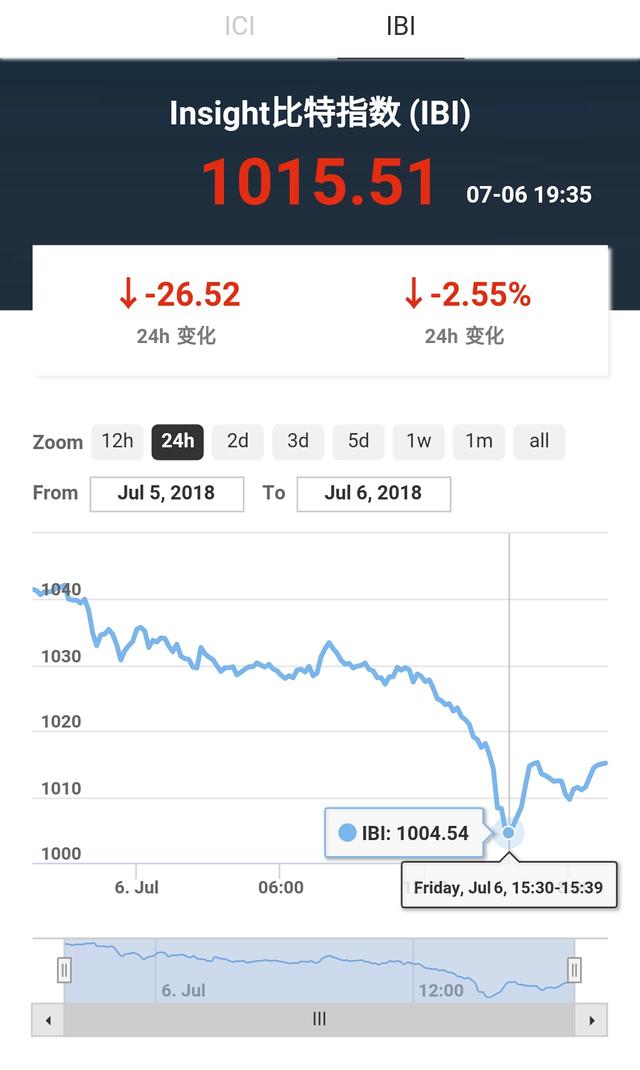Viewport: 640px width, 1070px height.
Task: Click the navigator's left range handle
Action: (x=64, y=968)
